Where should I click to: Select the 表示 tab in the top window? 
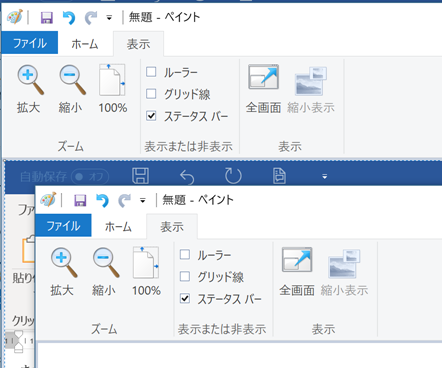click(x=138, y=44)
